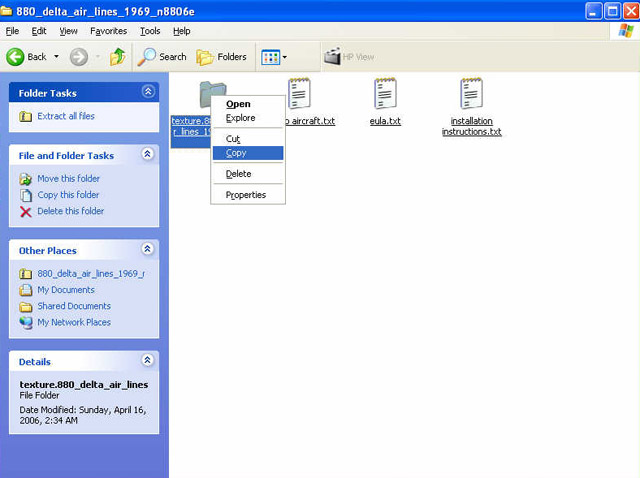Collapse the Details panel
Viewport: 640px width, 478px height.
147,360
